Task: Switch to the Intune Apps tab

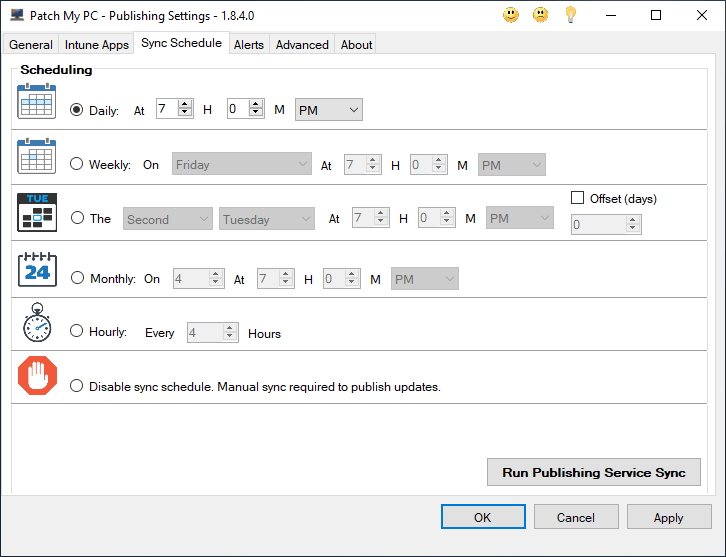Action: pos(96,44)
